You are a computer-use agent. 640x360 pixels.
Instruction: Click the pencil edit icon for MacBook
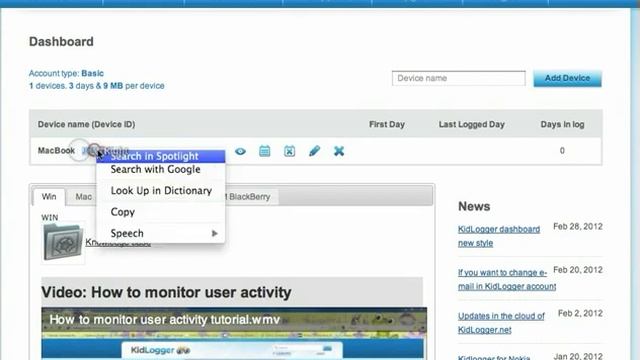click(x=314, y=151)
